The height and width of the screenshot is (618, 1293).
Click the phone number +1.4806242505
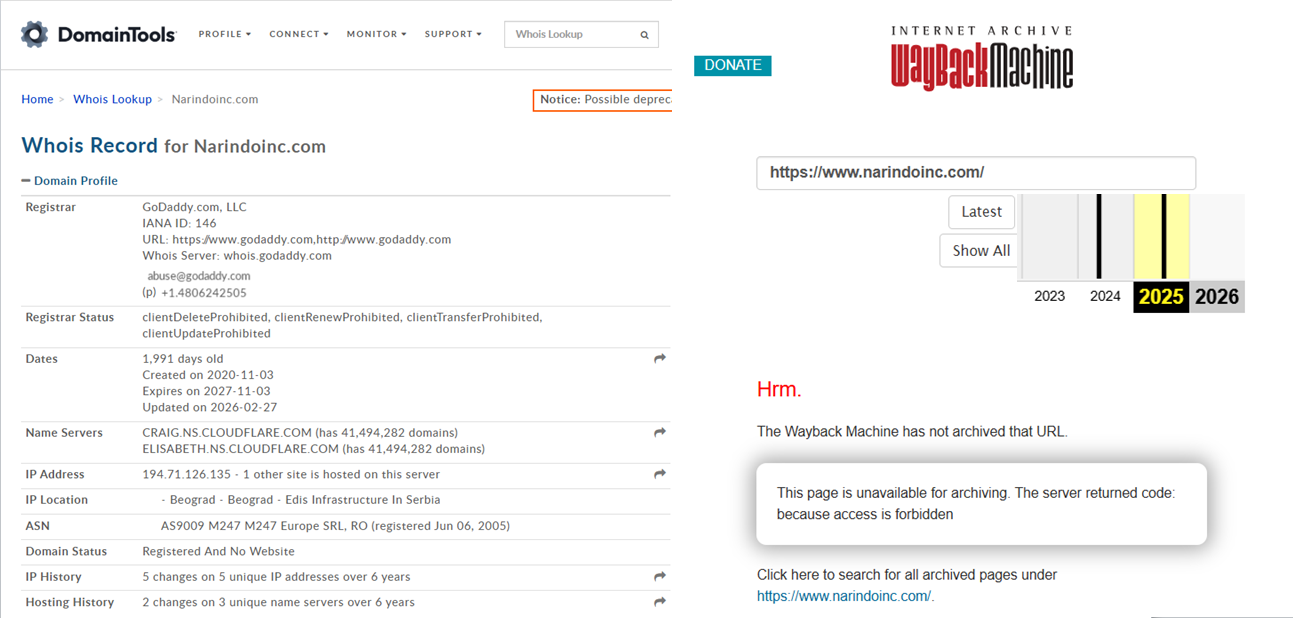coord(203,293)
